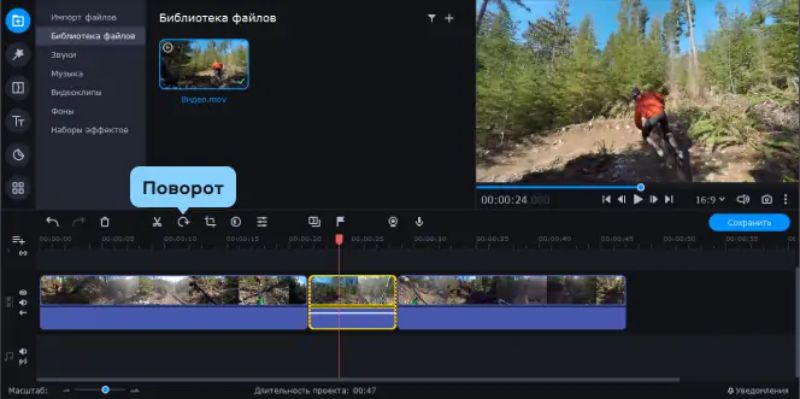Open the transitions panel in sidebar
This screenshot has width=800, height=399.
click(x=18, y=88)
